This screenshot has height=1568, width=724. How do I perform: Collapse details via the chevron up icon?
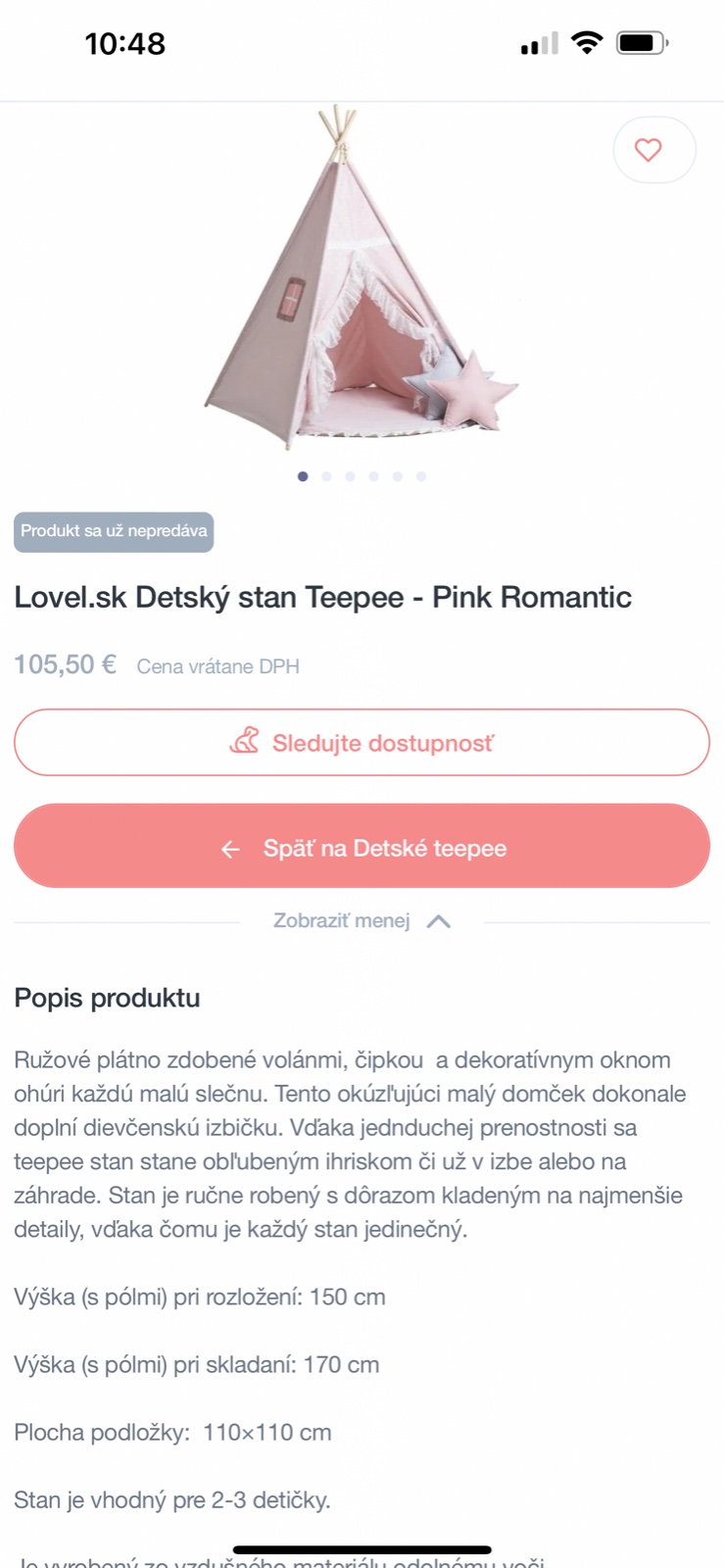[439, 921]
